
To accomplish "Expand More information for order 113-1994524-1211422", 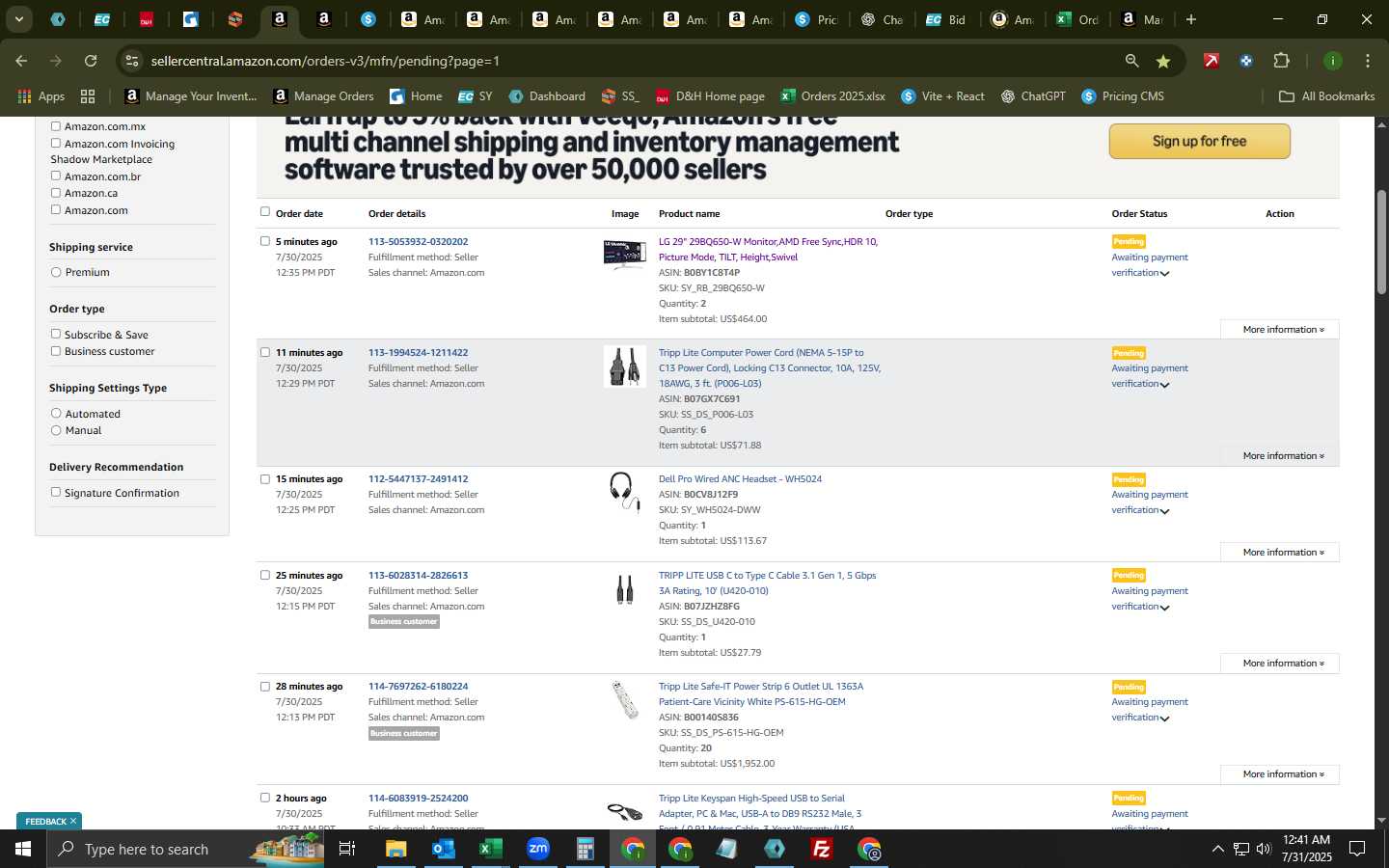I will pos(1280,456).
